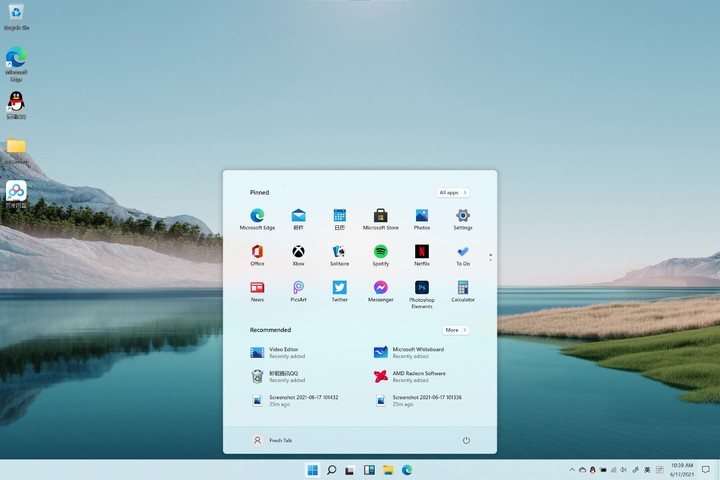The width and height of the screenshot is (720, 480).
Task: Open the Calculator app
Action: pyautogui.click(x=463, y=288)
